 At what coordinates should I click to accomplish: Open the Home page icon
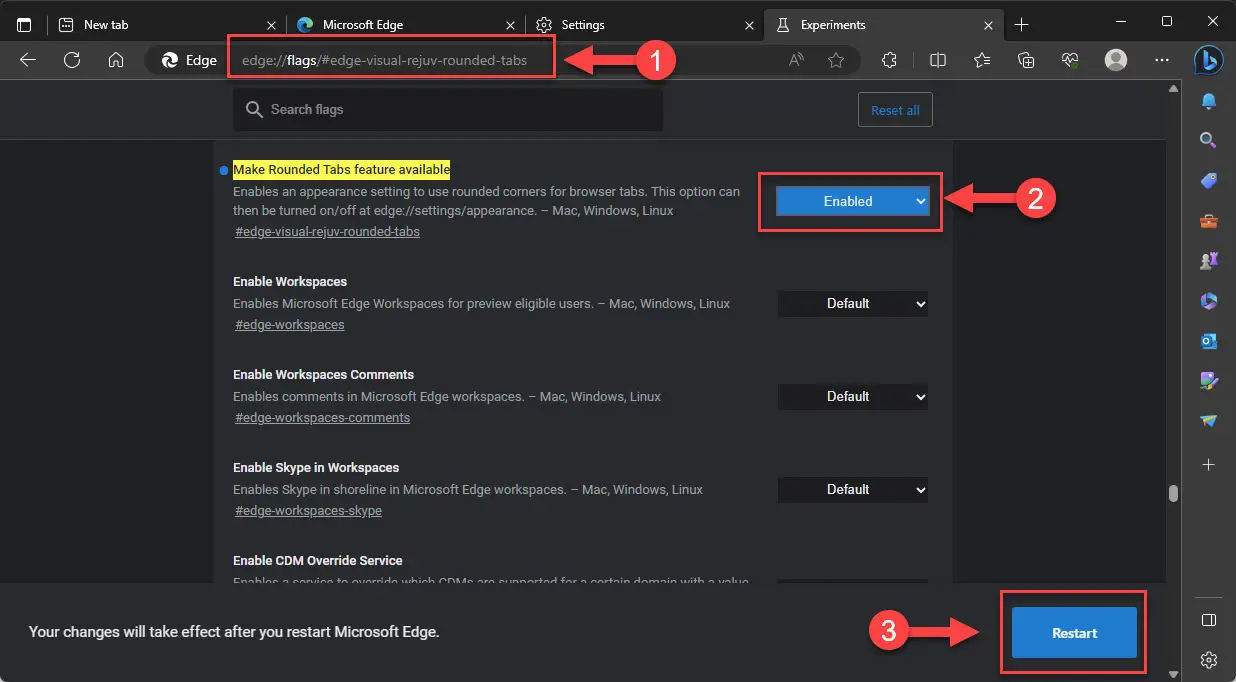[x=116, y=60]
